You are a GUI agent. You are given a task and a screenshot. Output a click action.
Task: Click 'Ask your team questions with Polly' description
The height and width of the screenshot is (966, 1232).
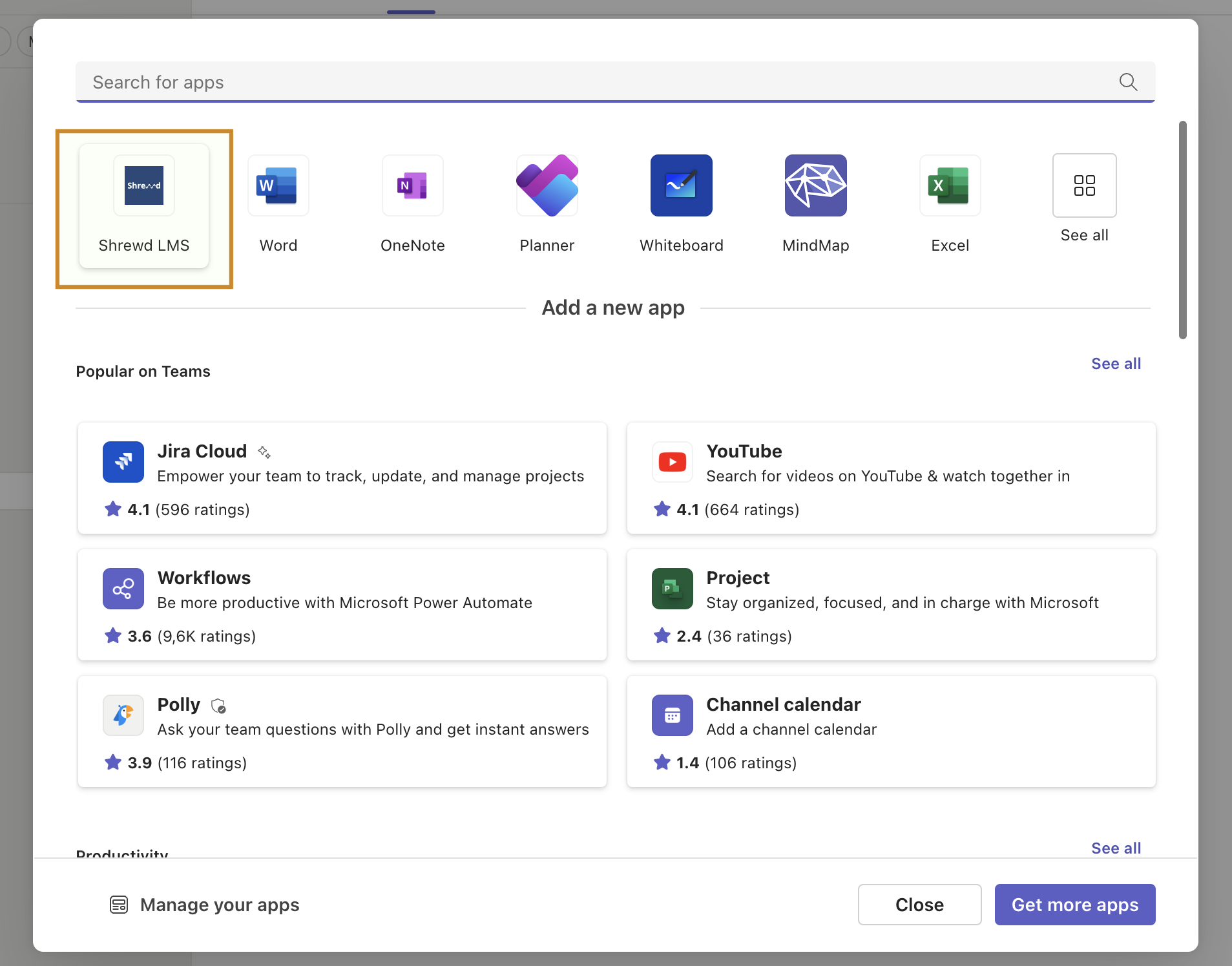click(373, 729)
